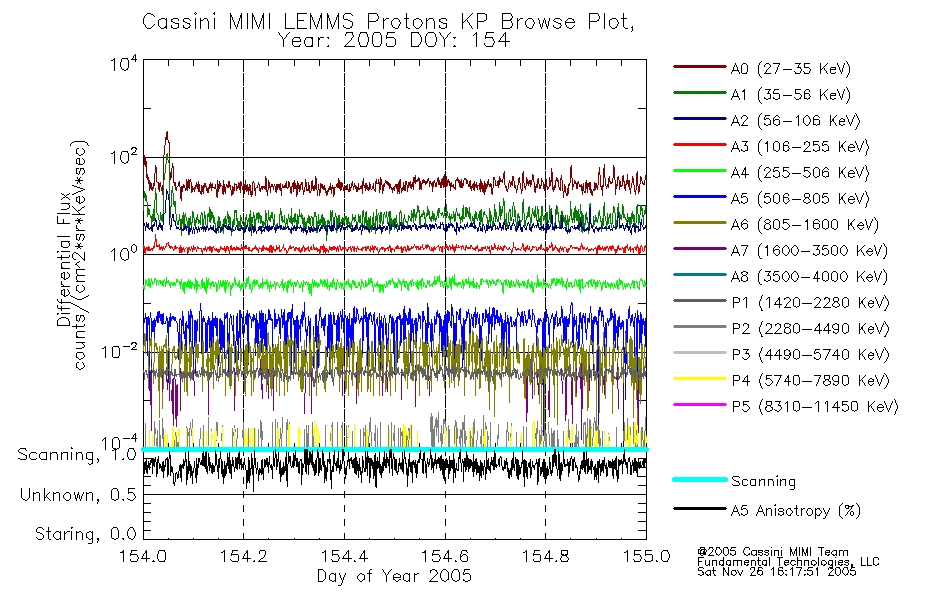This screenshot has height=600, width=950.
Task: Click the P3 (4490-5740 KeV) legend label
Action: [810, 355]
